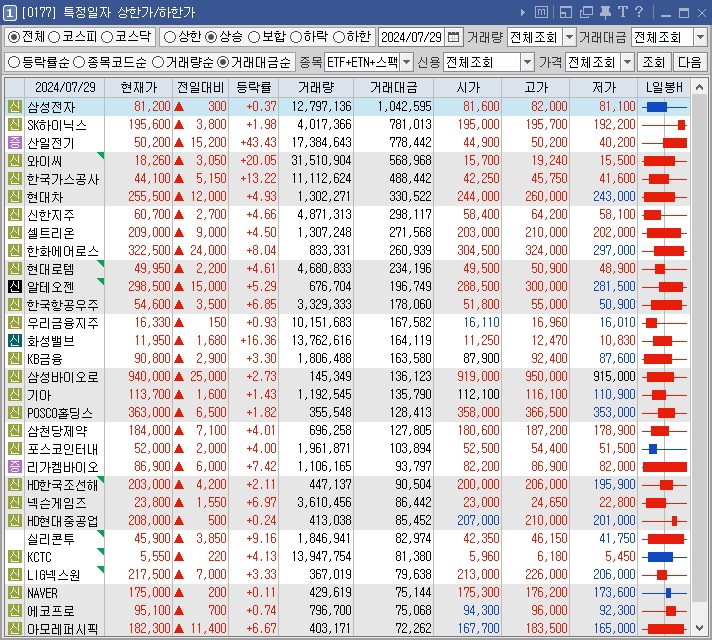This screenshot has height=640, width=712.
Task: Select the 상승 radio button
Action: (211, 37)
